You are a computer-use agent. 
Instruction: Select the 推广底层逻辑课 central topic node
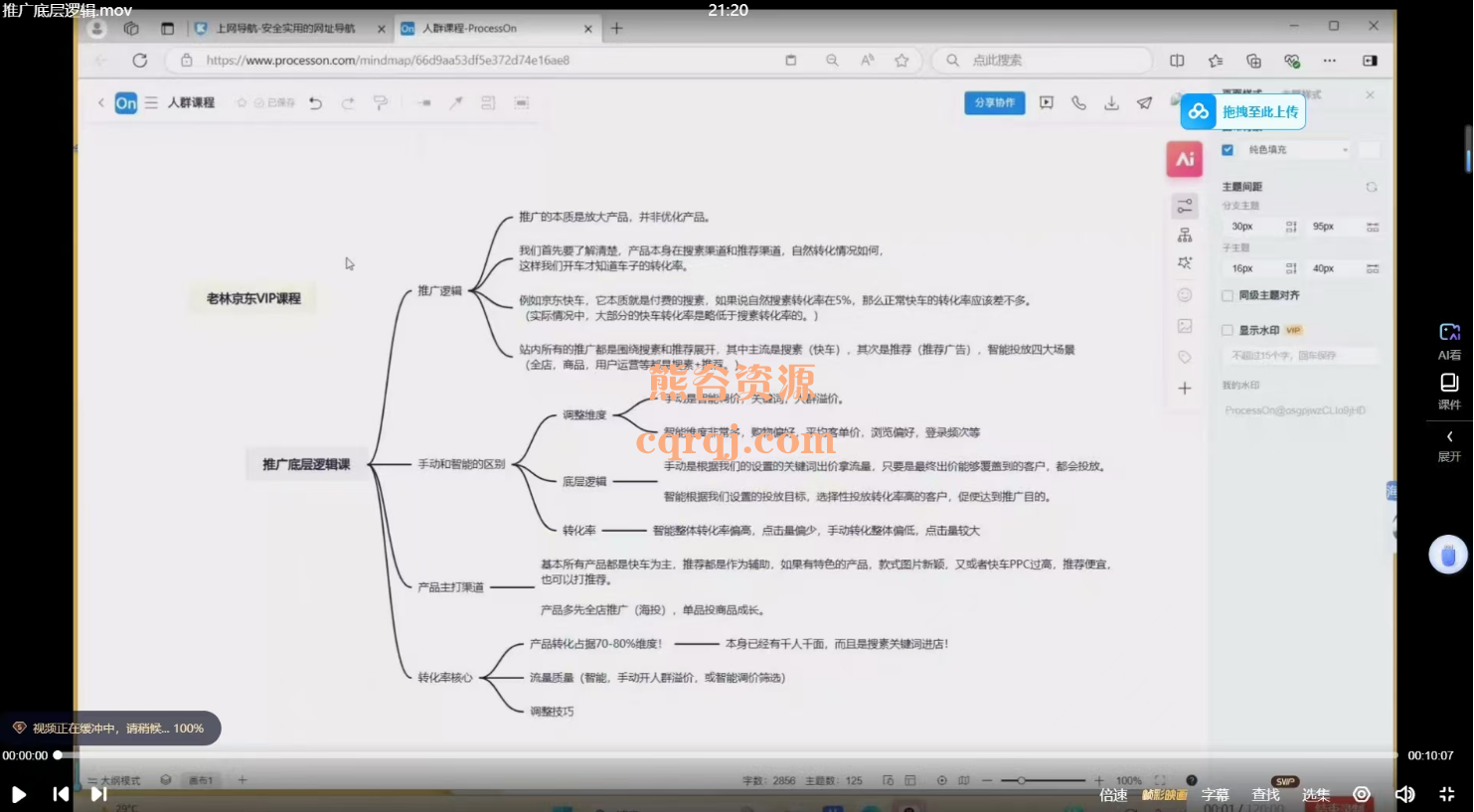pyautogui.click(x=306, y=464)
